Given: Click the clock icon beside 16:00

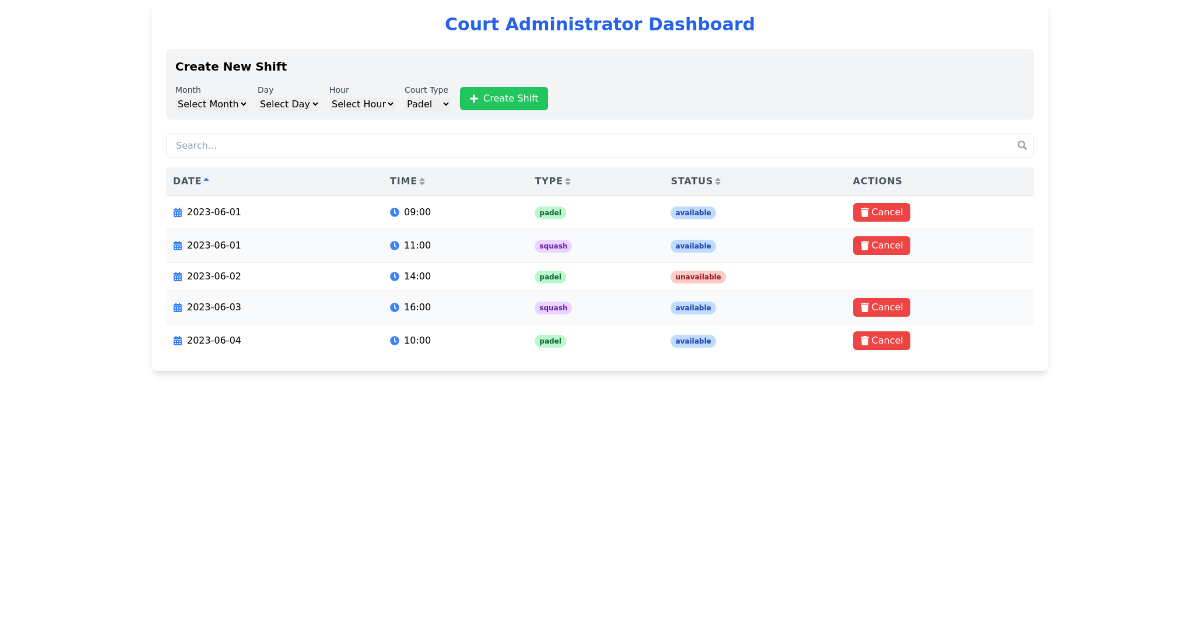Looking at the screenshot, I should pos(393,307).
